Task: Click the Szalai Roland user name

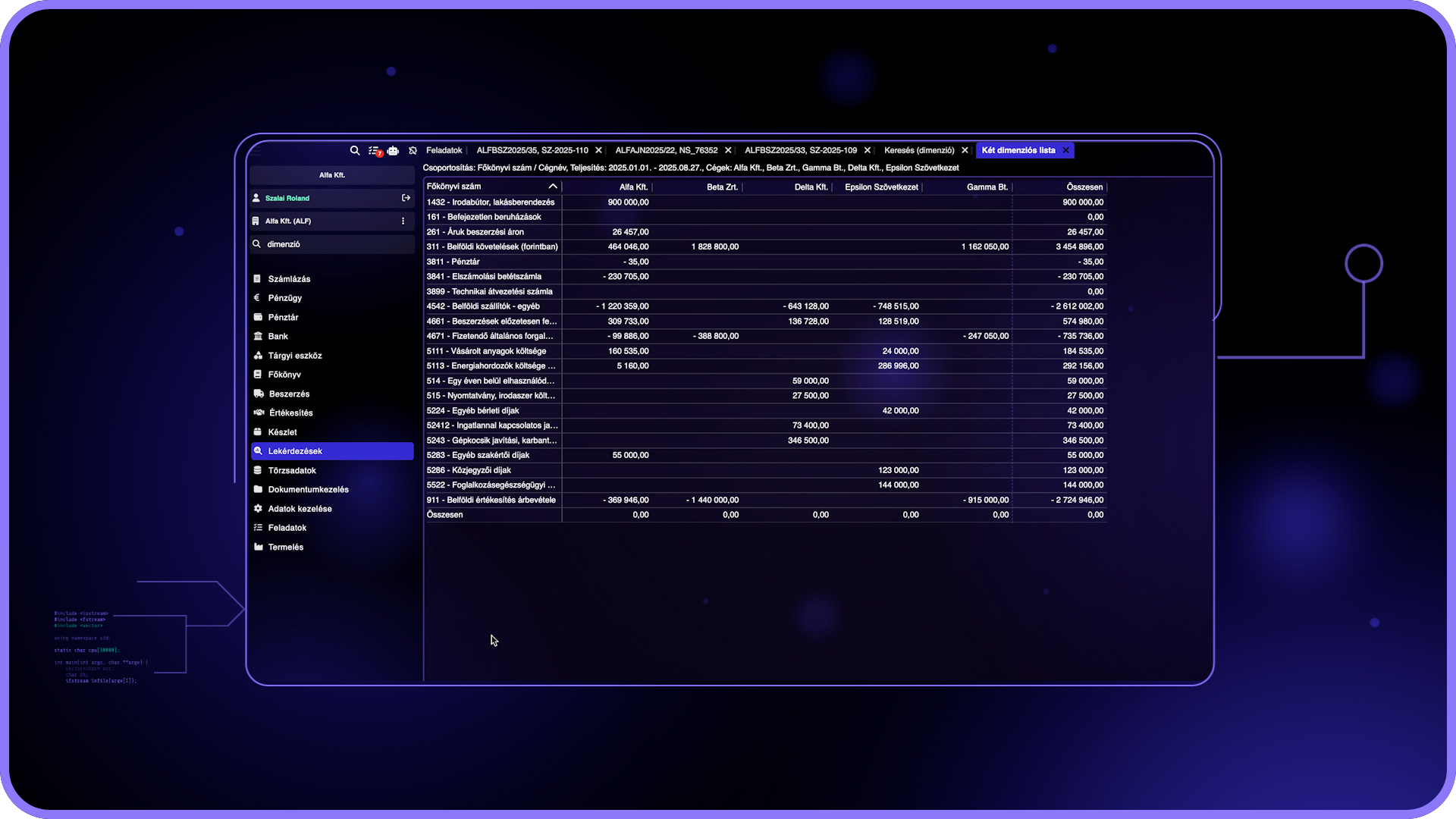Action: pyautogui.click(x=287, y=198)
